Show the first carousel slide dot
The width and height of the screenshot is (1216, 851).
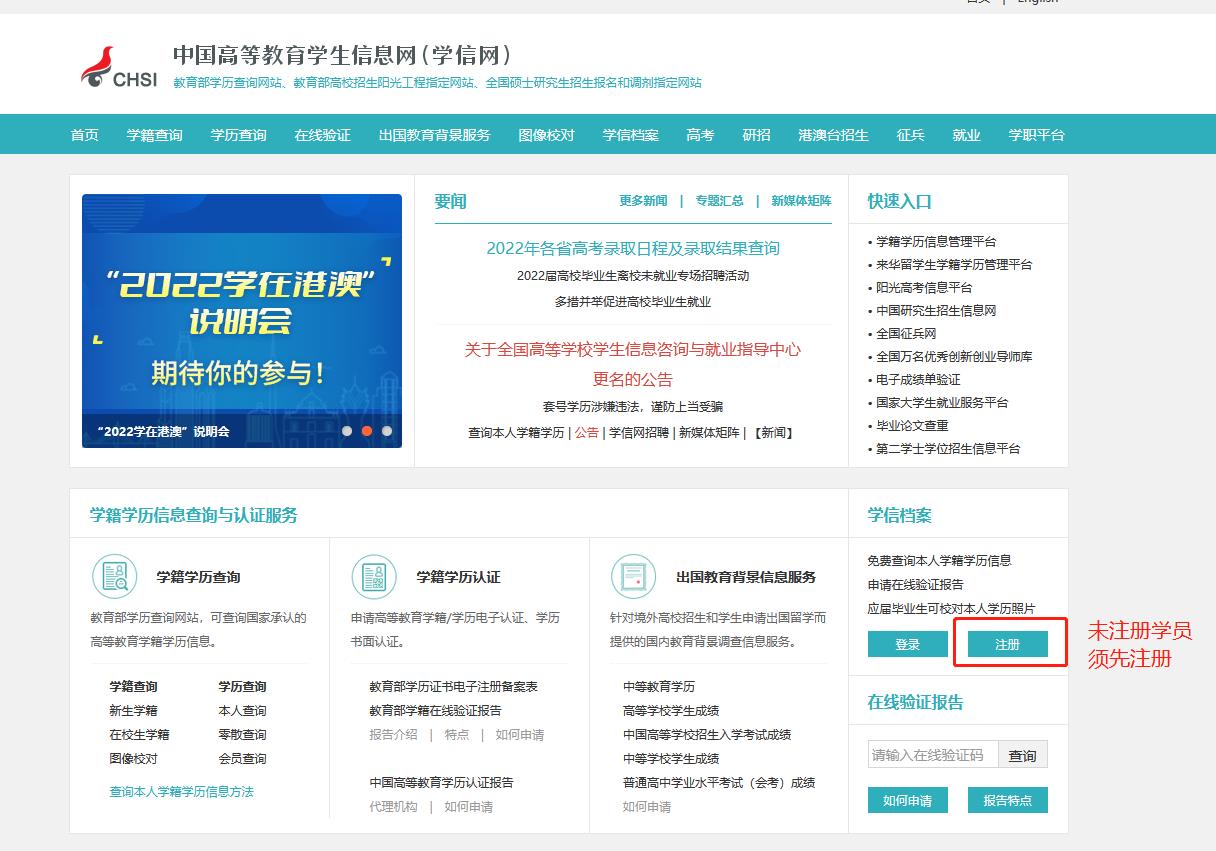click(347, 431)
